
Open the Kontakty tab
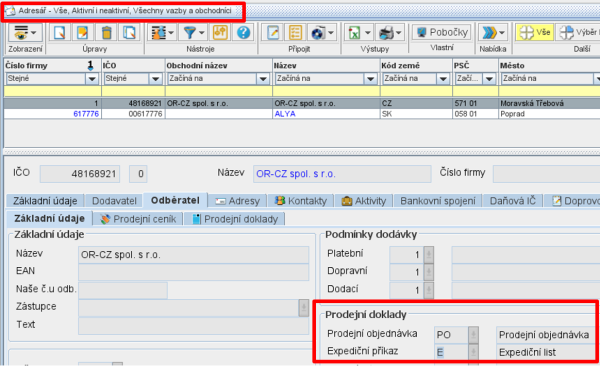[301, 201]
